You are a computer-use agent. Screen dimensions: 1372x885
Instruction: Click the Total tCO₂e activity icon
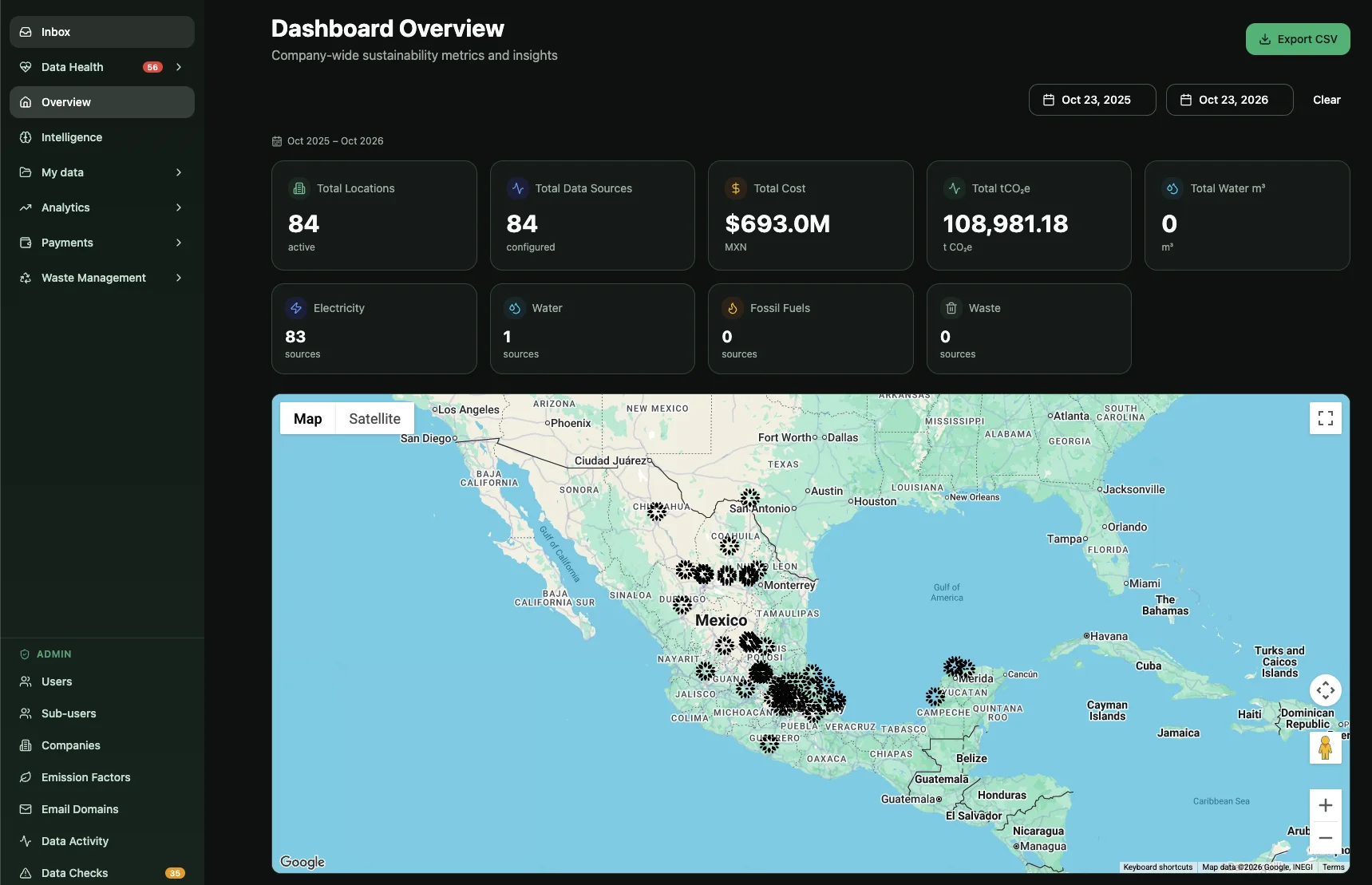(x=955, y=188)
